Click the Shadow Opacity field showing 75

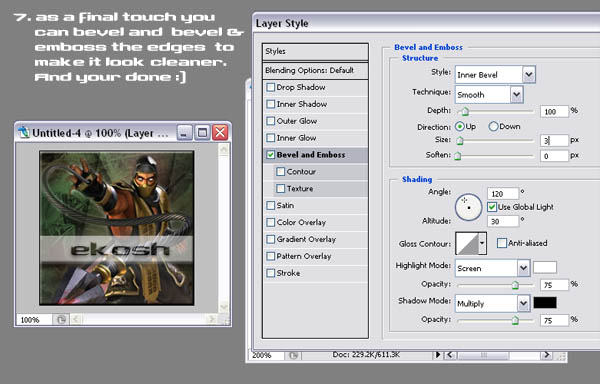click(554, 320)
